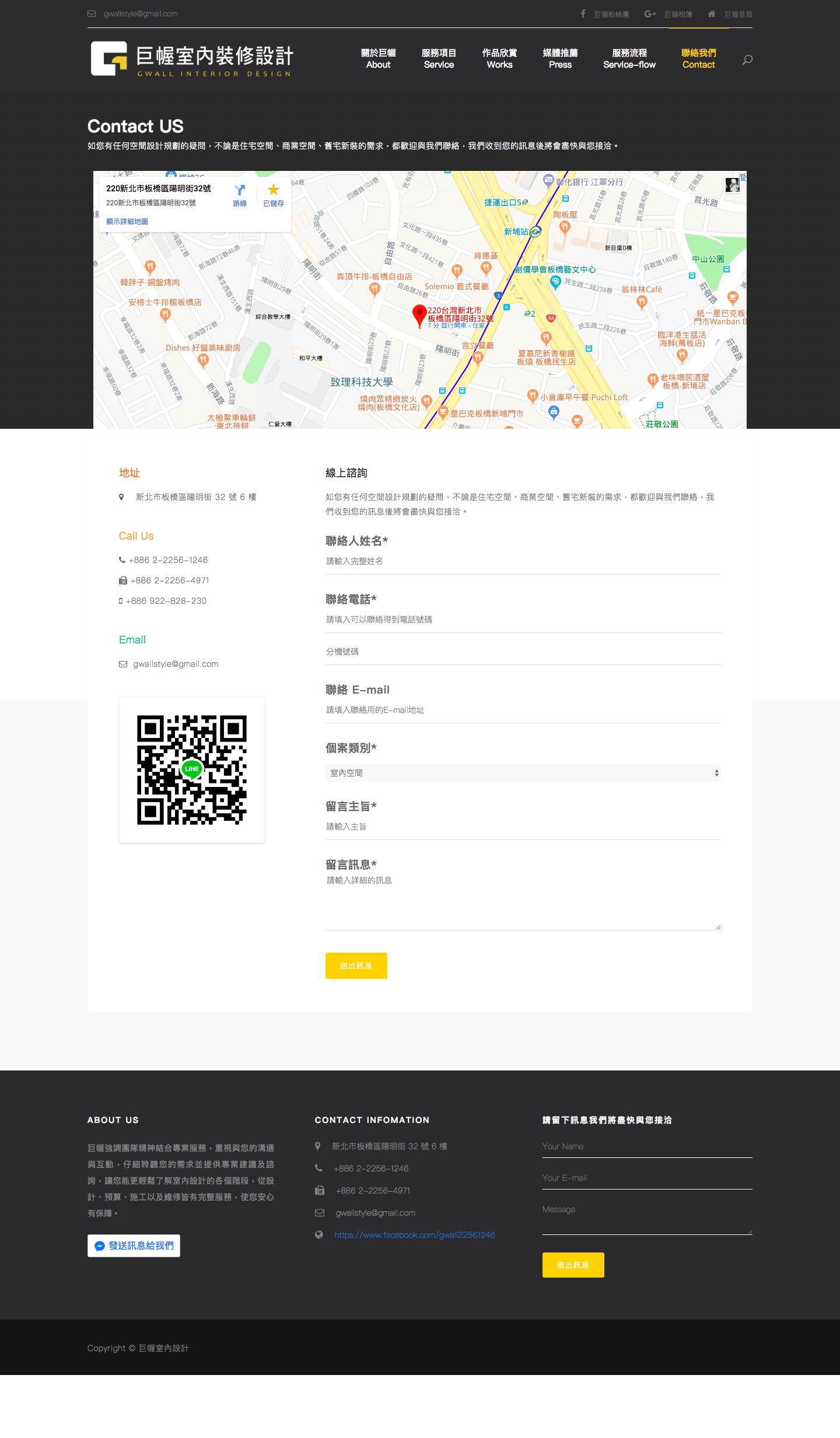Click the 留言訊息 message textarea
Screen dimensions: 840x1438
pyautogui.click(x=523, y=901)
